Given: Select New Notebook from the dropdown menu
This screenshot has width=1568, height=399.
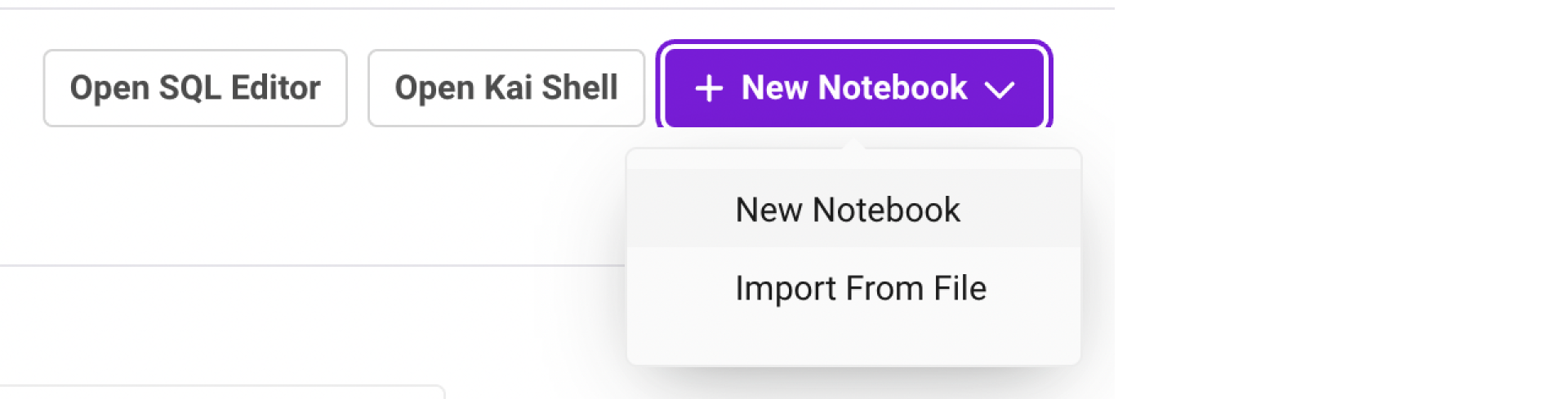Looking at the screenshot, I should click(848, 210).
